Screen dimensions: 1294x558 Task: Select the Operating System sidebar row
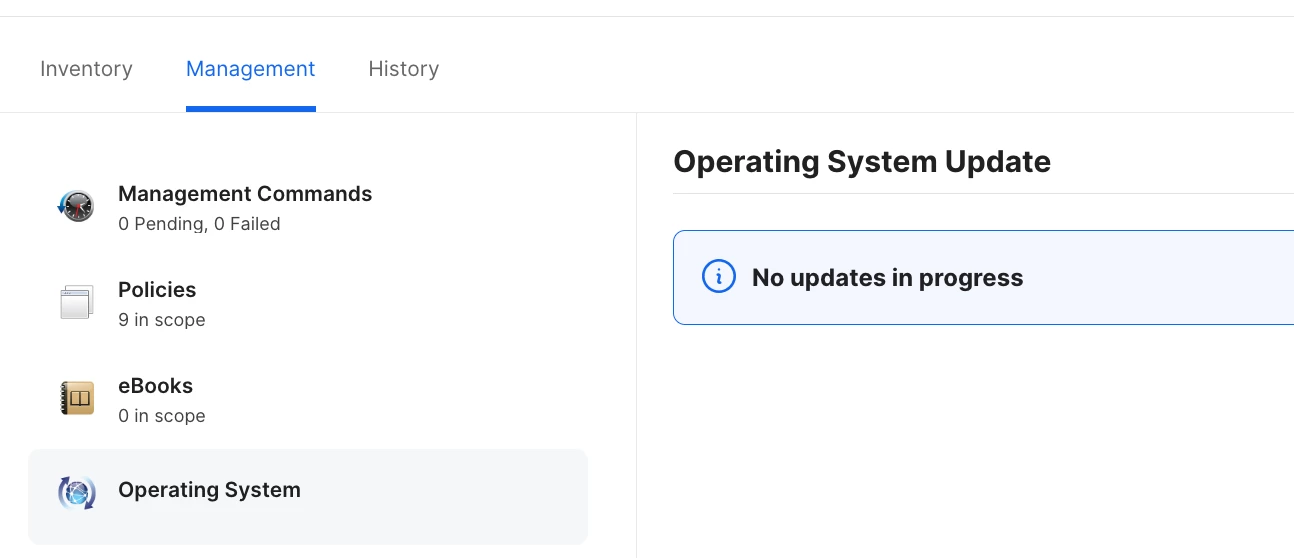coord(308,497)
